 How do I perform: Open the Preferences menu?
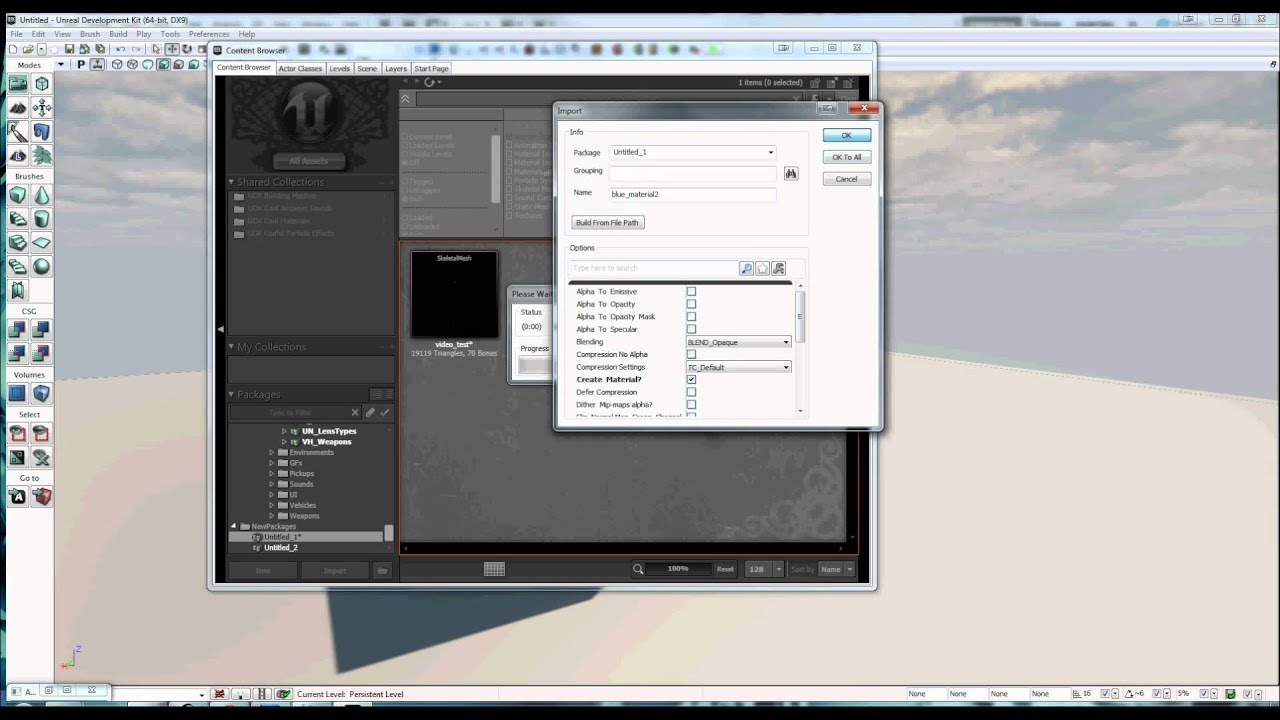click(x=209, y=34)
